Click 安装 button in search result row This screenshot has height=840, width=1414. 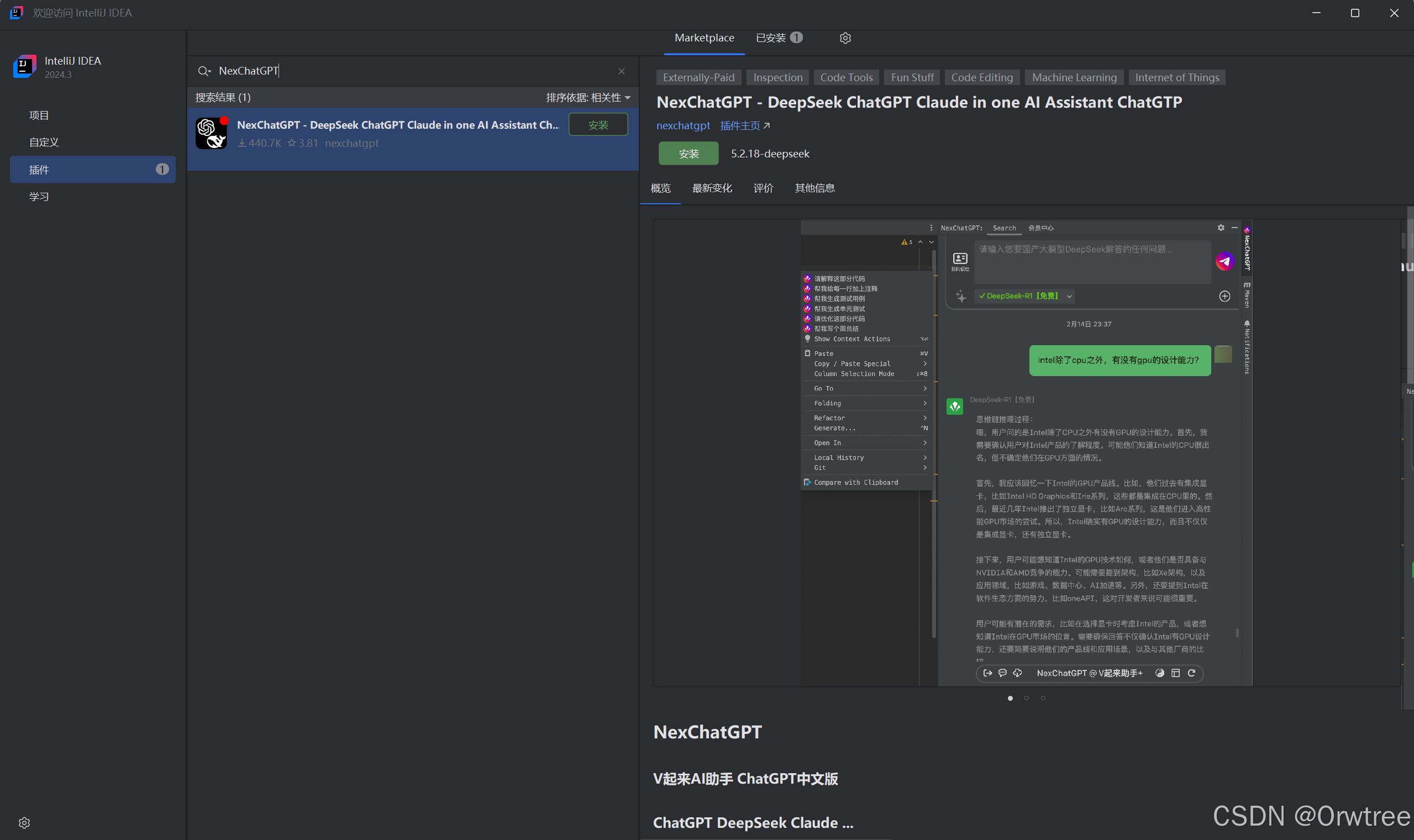click(598, 124)
